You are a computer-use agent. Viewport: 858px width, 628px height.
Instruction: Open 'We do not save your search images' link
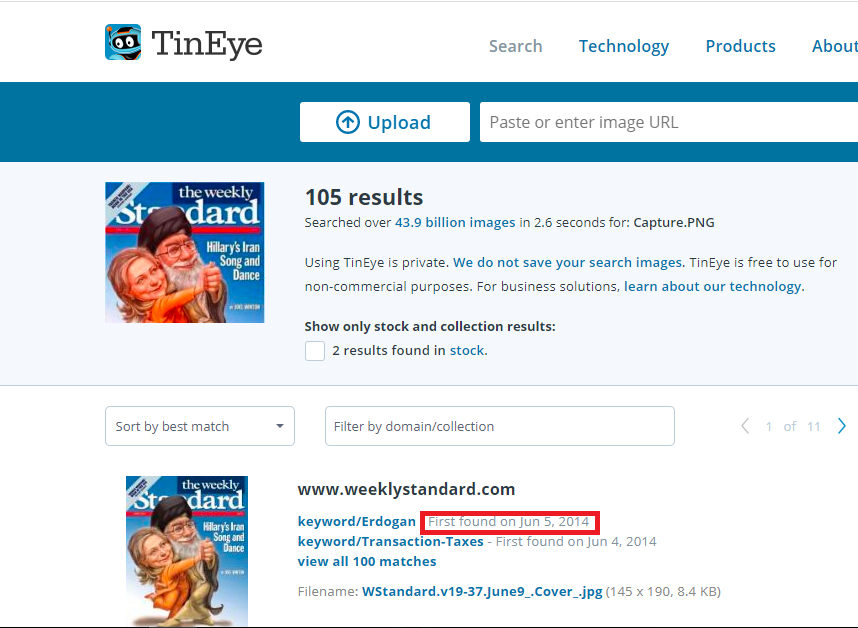click(567, 263)
